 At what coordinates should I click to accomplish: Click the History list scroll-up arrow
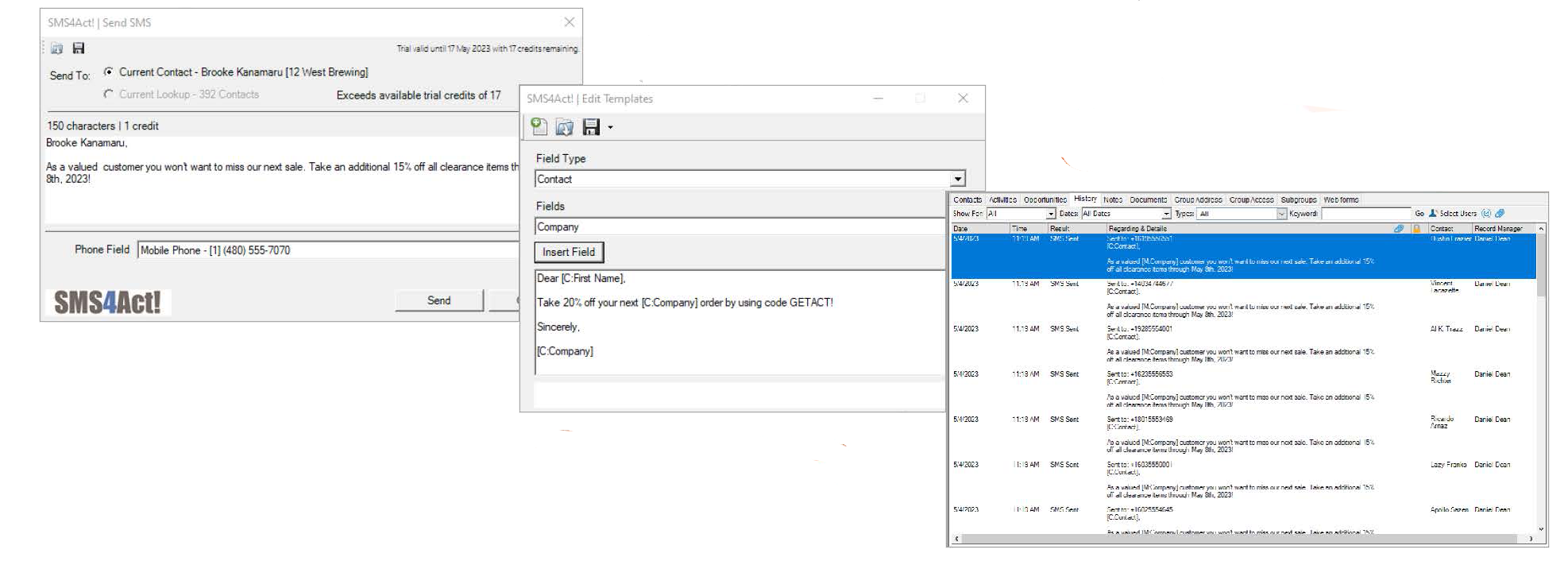coord(1541,229)
